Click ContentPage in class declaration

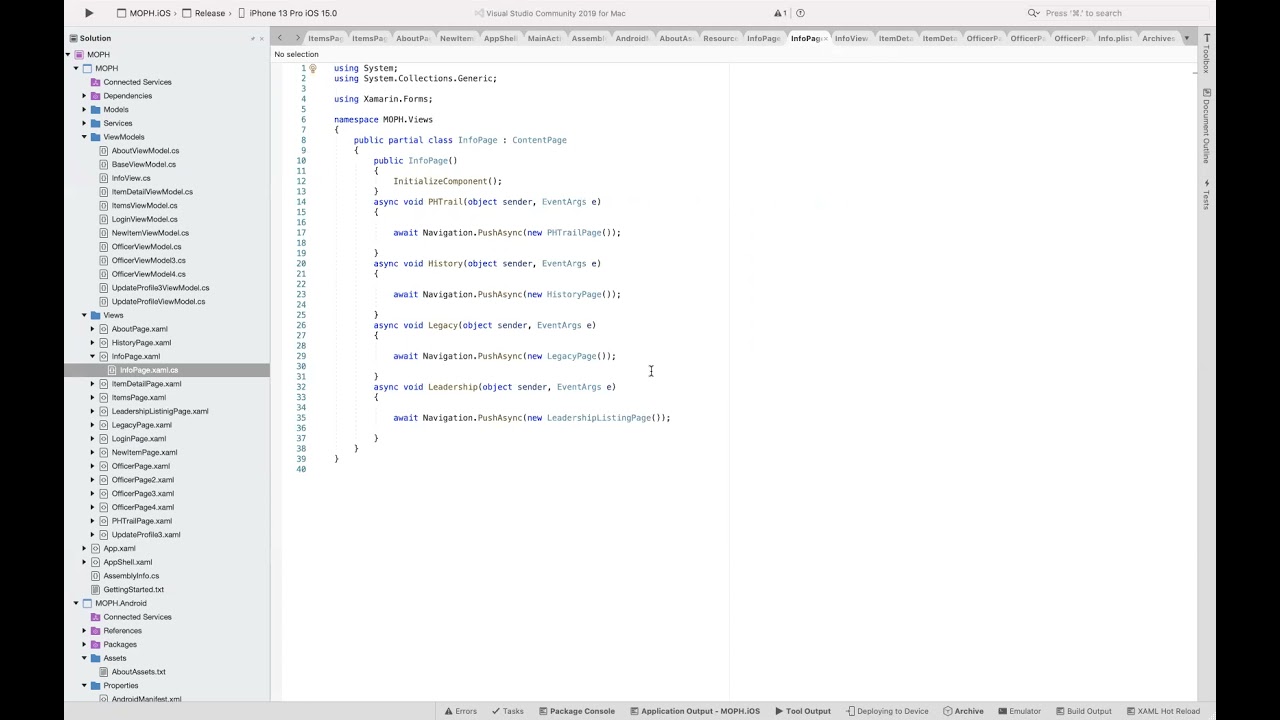[539, 140]
